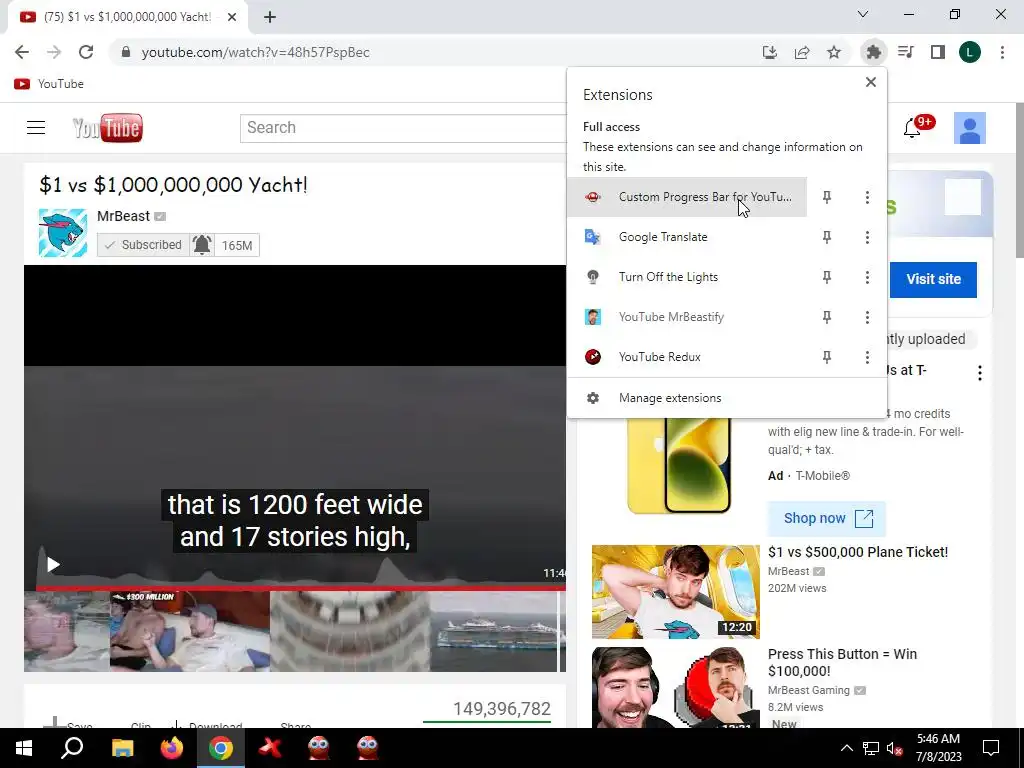The image size is (1024, 768).
Task: Open Turn Off the Lights extension
Action: 687,277
